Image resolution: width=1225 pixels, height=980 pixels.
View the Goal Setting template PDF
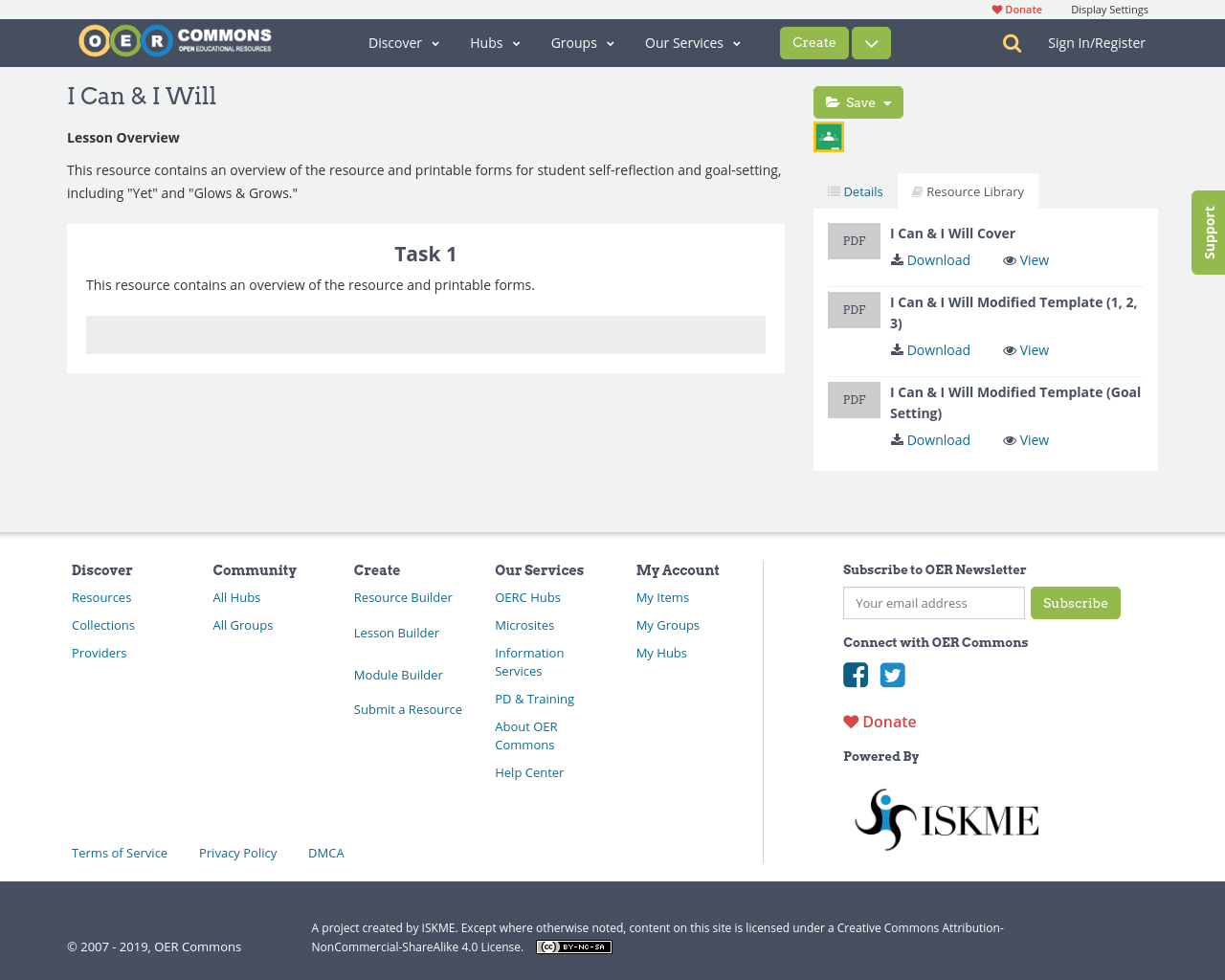click(1026, 440)
